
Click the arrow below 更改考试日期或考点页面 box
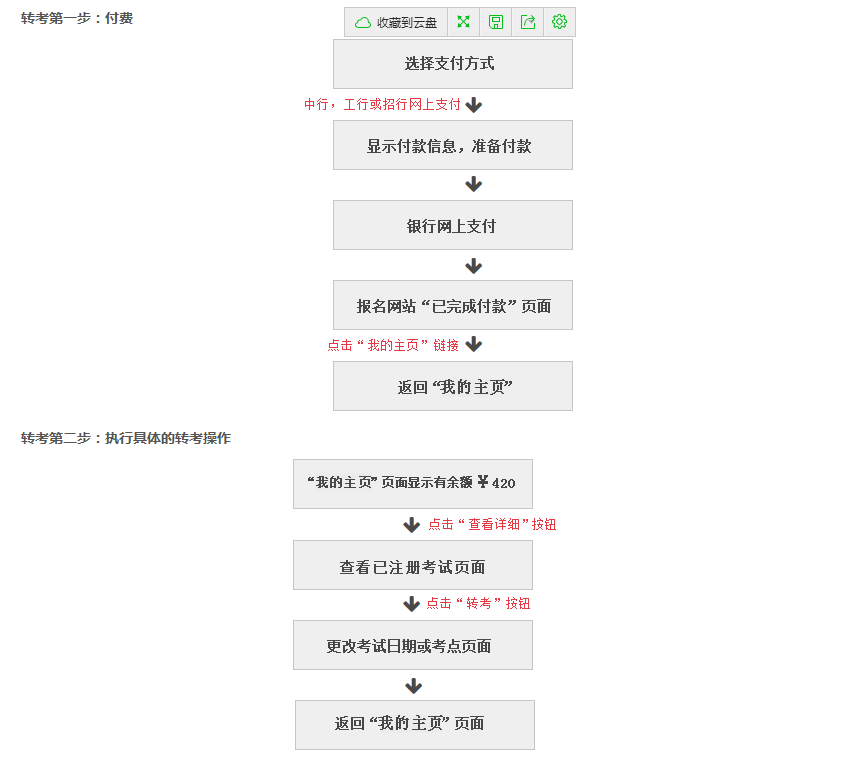pos(413,686)
